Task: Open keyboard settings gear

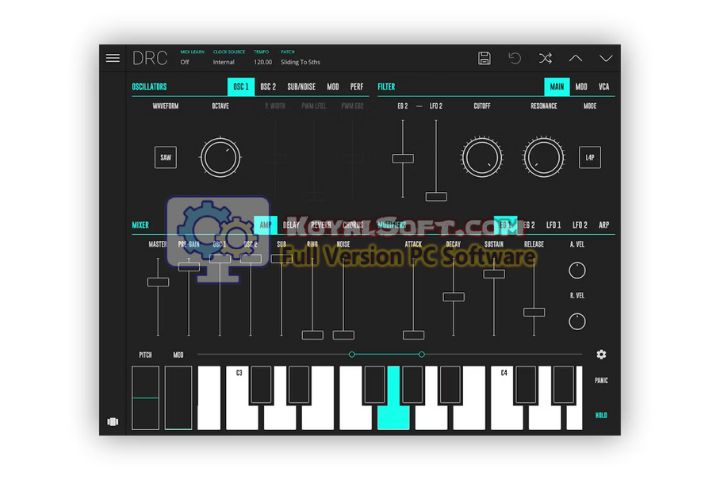Action: click(601, 354)
